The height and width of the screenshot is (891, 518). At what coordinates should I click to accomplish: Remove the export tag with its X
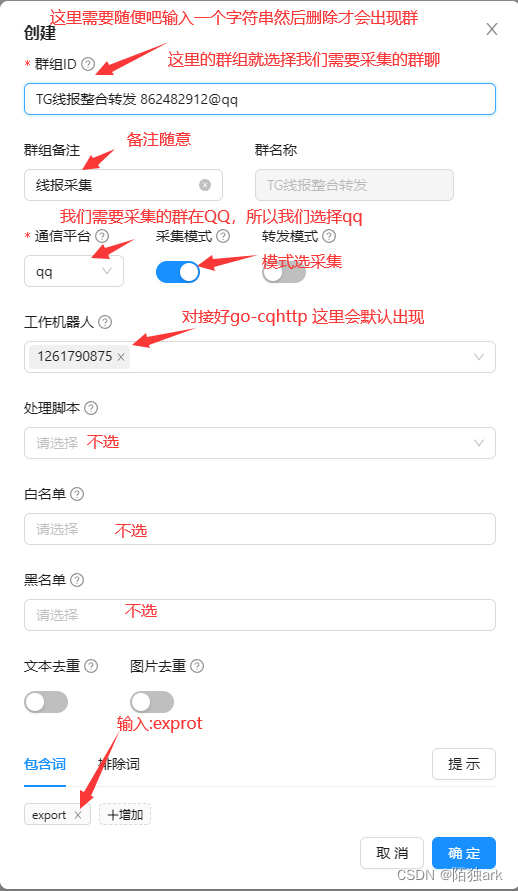tap(78, 815)
